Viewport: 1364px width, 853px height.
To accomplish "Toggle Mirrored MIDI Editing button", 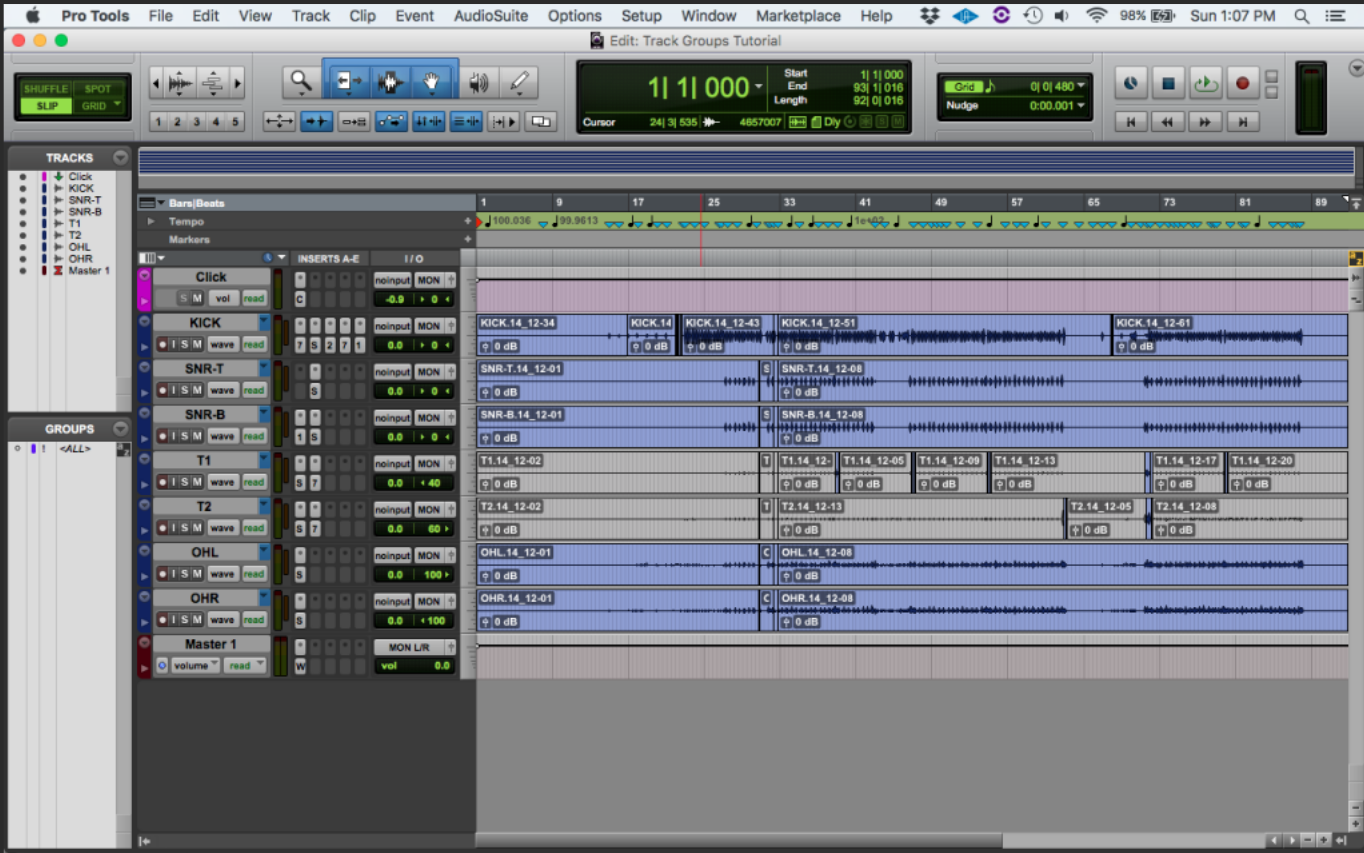I will pyautogui.click(x=354, y=122).
